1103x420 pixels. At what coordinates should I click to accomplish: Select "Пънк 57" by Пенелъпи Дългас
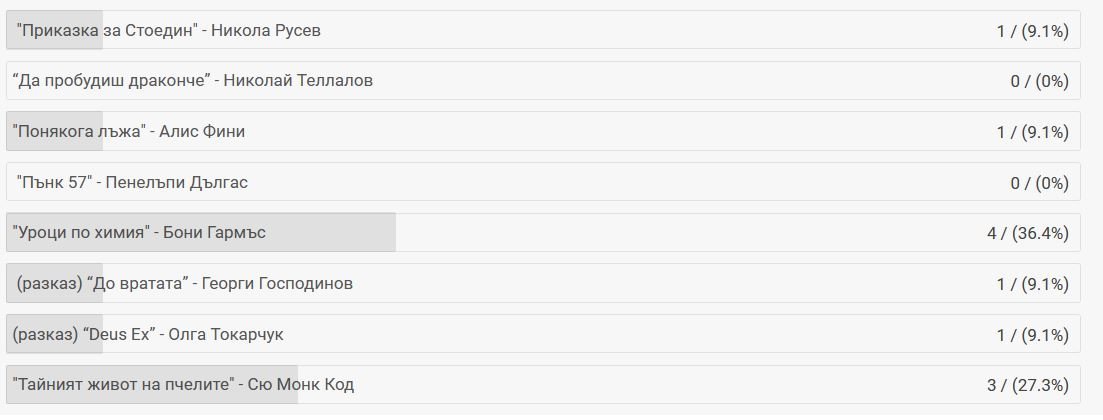tap(132, 182)
